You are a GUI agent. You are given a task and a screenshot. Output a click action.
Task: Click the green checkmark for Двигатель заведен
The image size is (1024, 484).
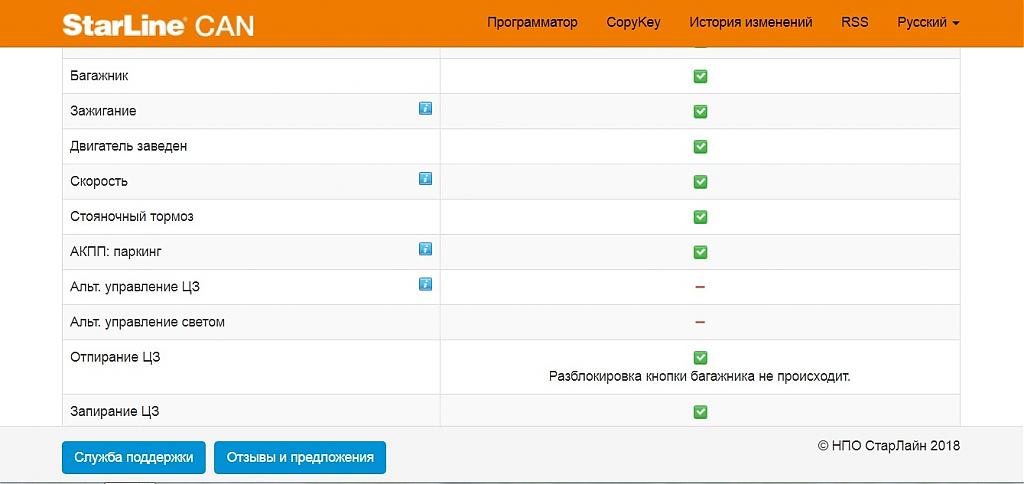coord(700,147)
